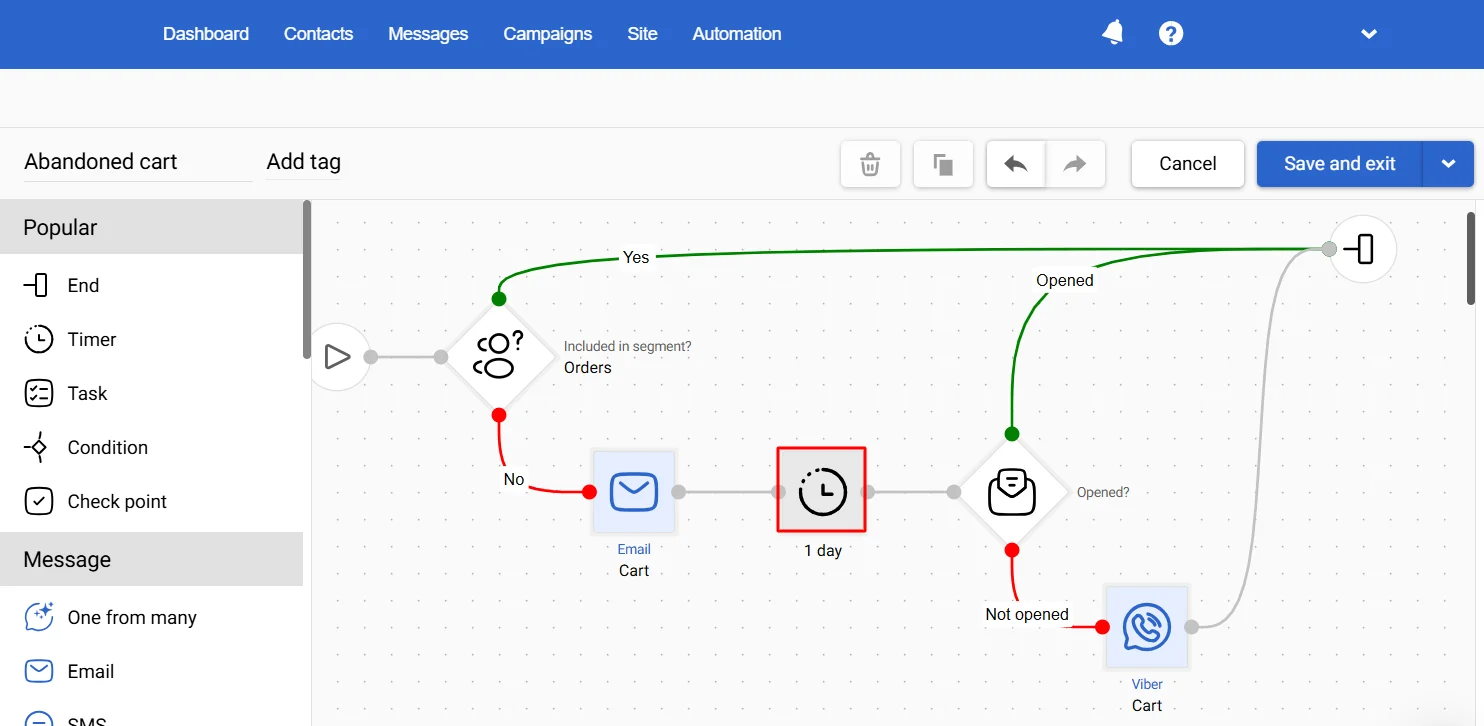The height and width of the screenshot is (726, 1484).
Task: Edit the Abandoned cart workflow name
Action: coord(138,162)
